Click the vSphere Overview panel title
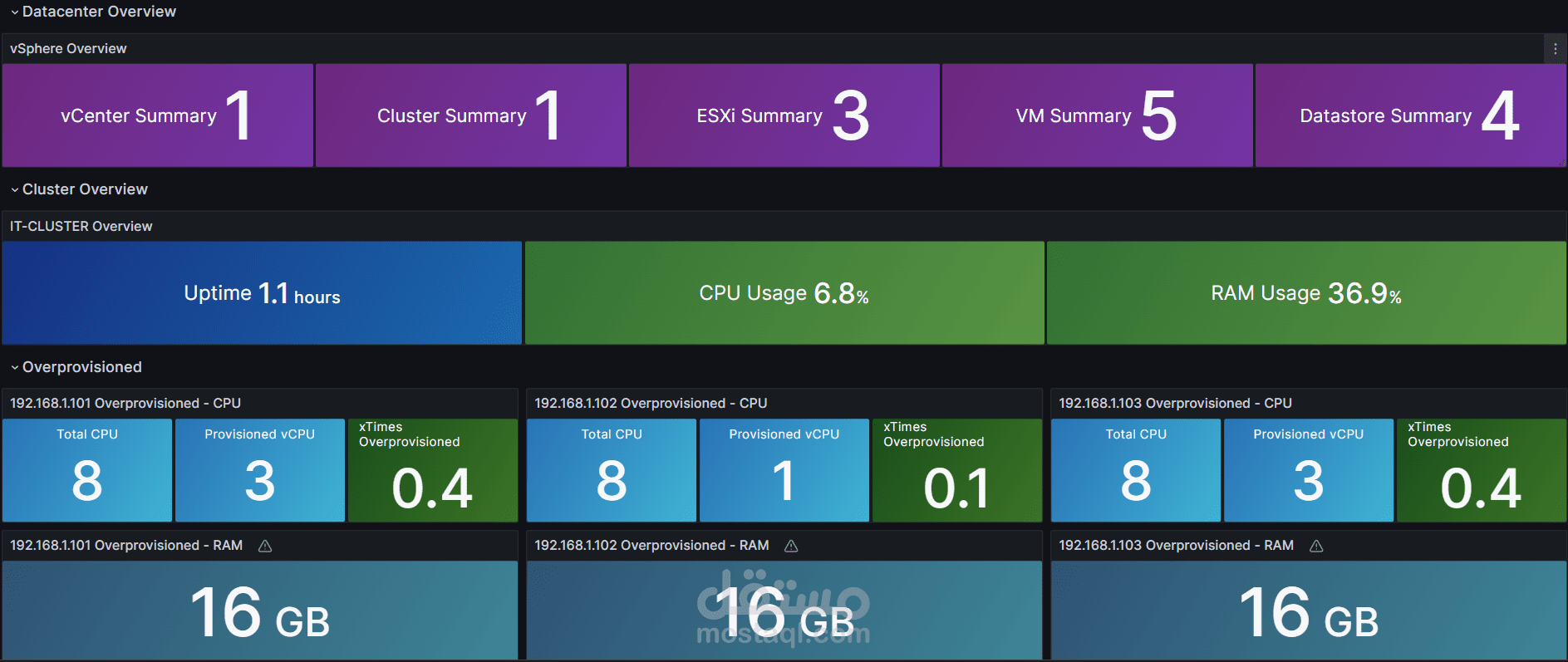This screenshot has width=1568, height=662. (68, 49)
